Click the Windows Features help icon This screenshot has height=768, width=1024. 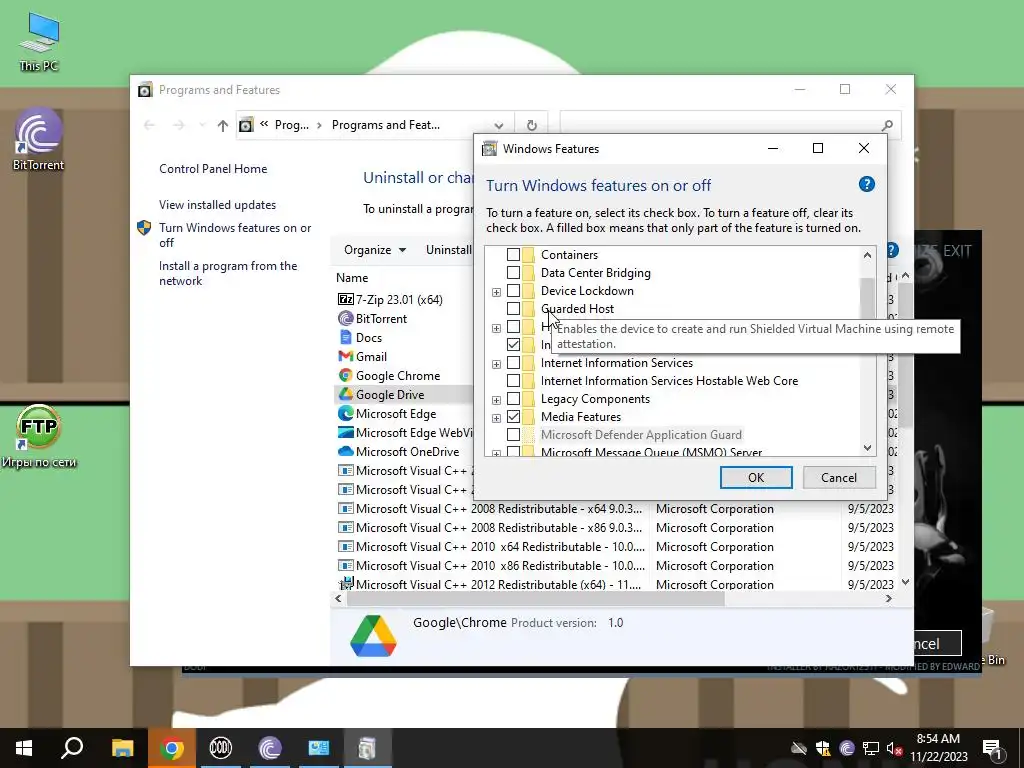pyautogui.click(x=866, y=185)
